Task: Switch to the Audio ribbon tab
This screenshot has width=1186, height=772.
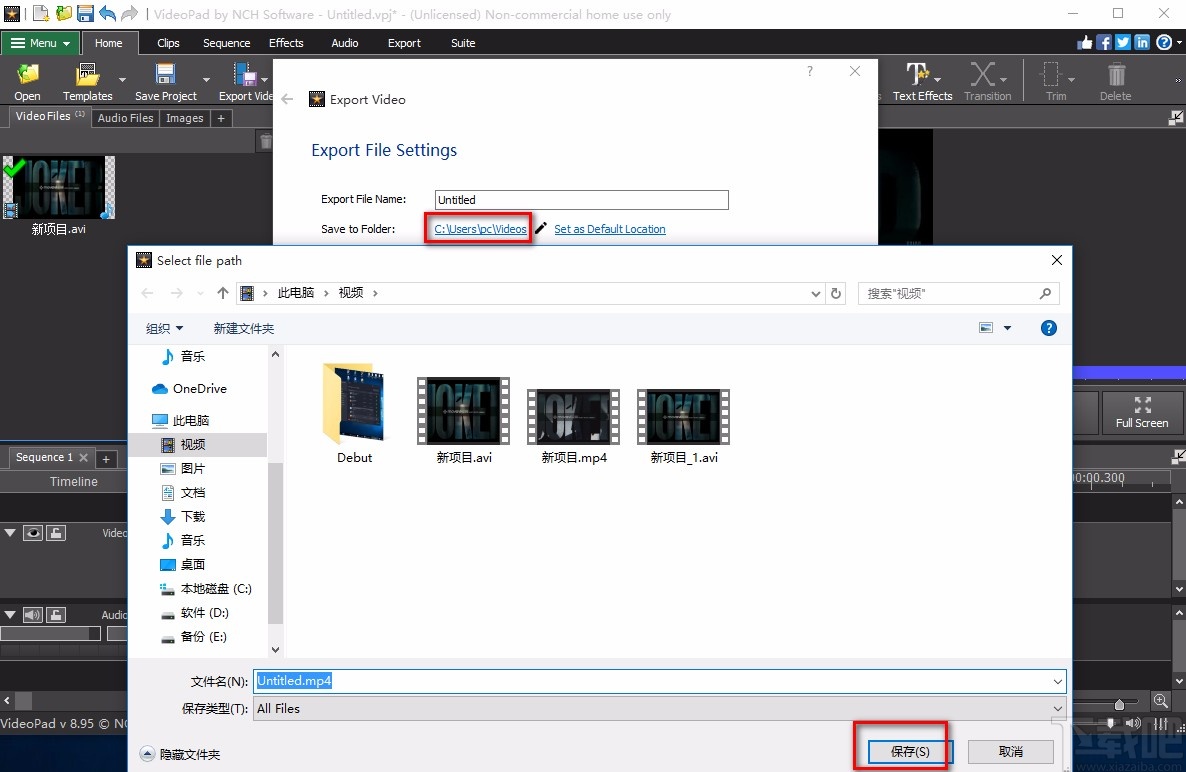Action: (x=344, y=43)
